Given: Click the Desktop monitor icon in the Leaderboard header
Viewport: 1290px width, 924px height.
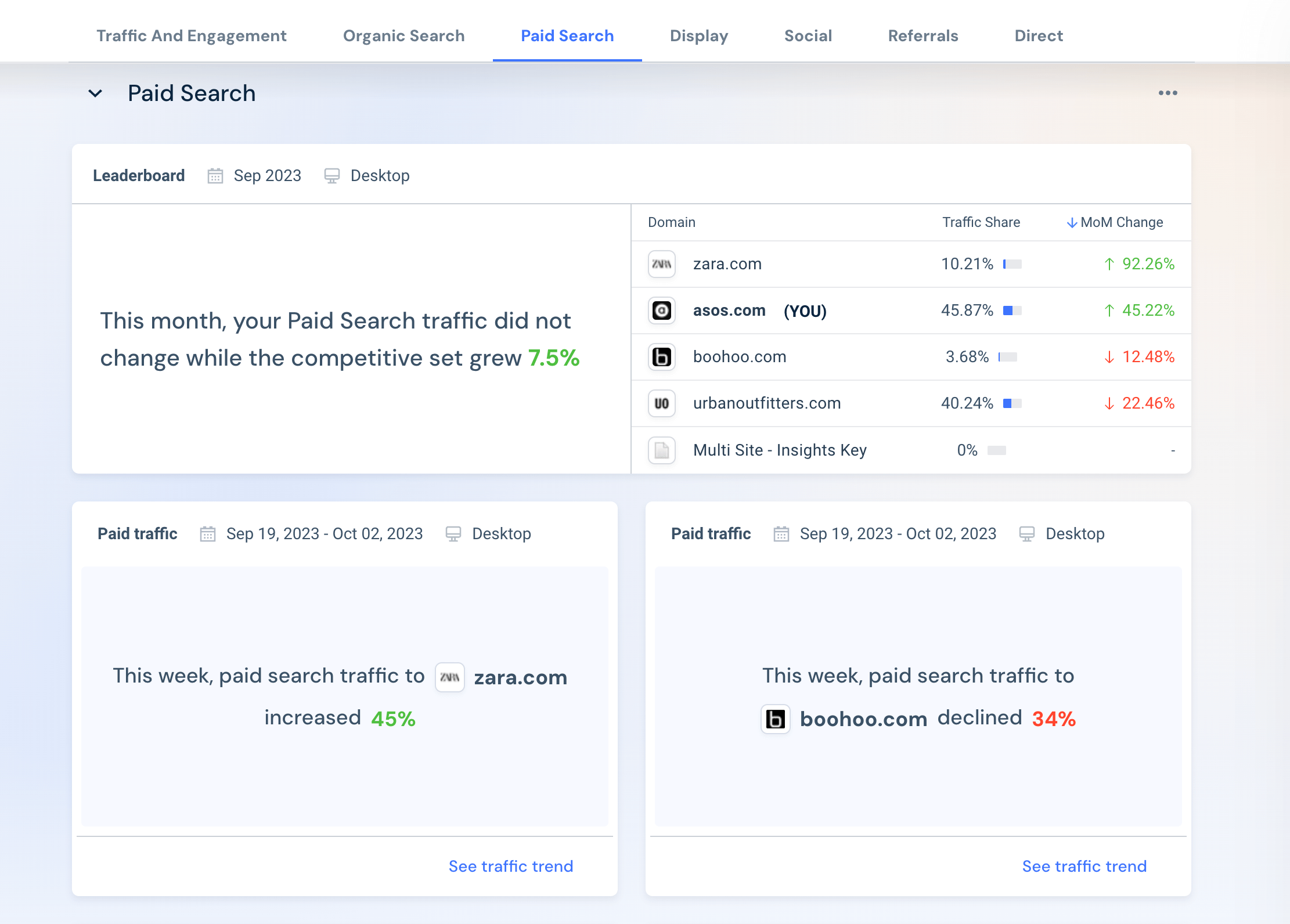Looking at the screenshot, I should point(332,175).
